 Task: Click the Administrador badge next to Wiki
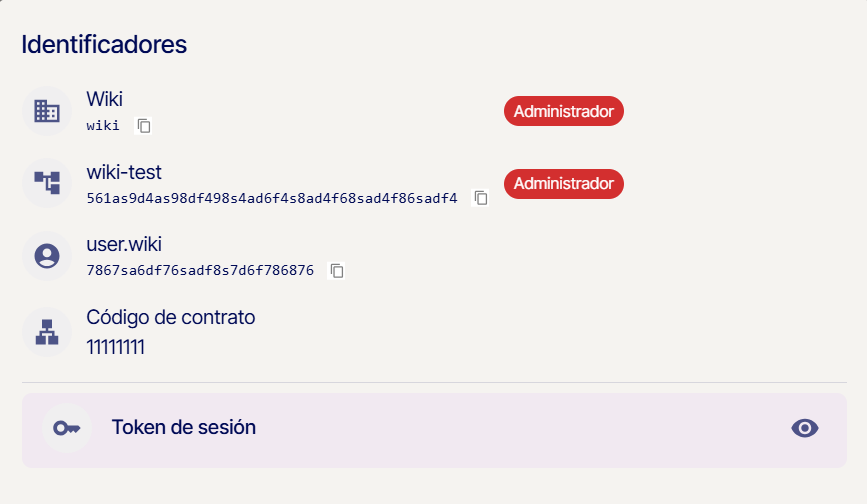point(563,111)
